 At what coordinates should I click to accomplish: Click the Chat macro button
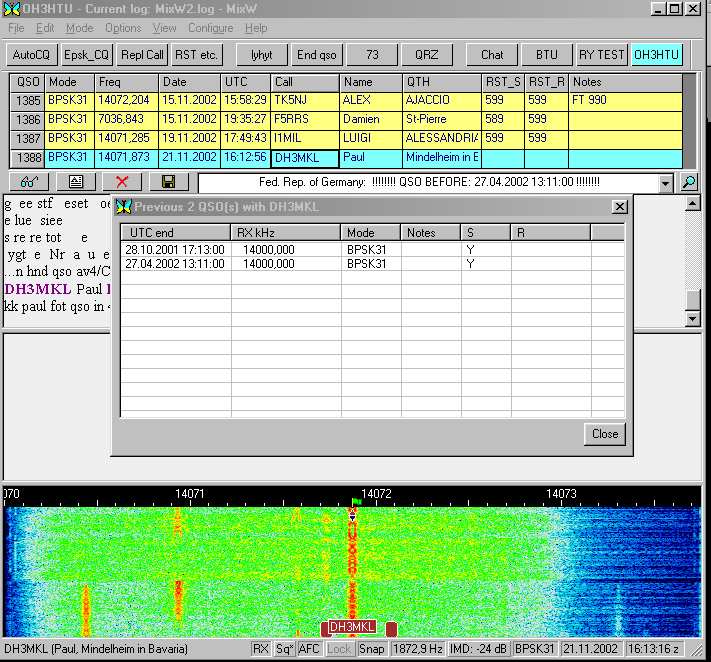coord(492,55)
